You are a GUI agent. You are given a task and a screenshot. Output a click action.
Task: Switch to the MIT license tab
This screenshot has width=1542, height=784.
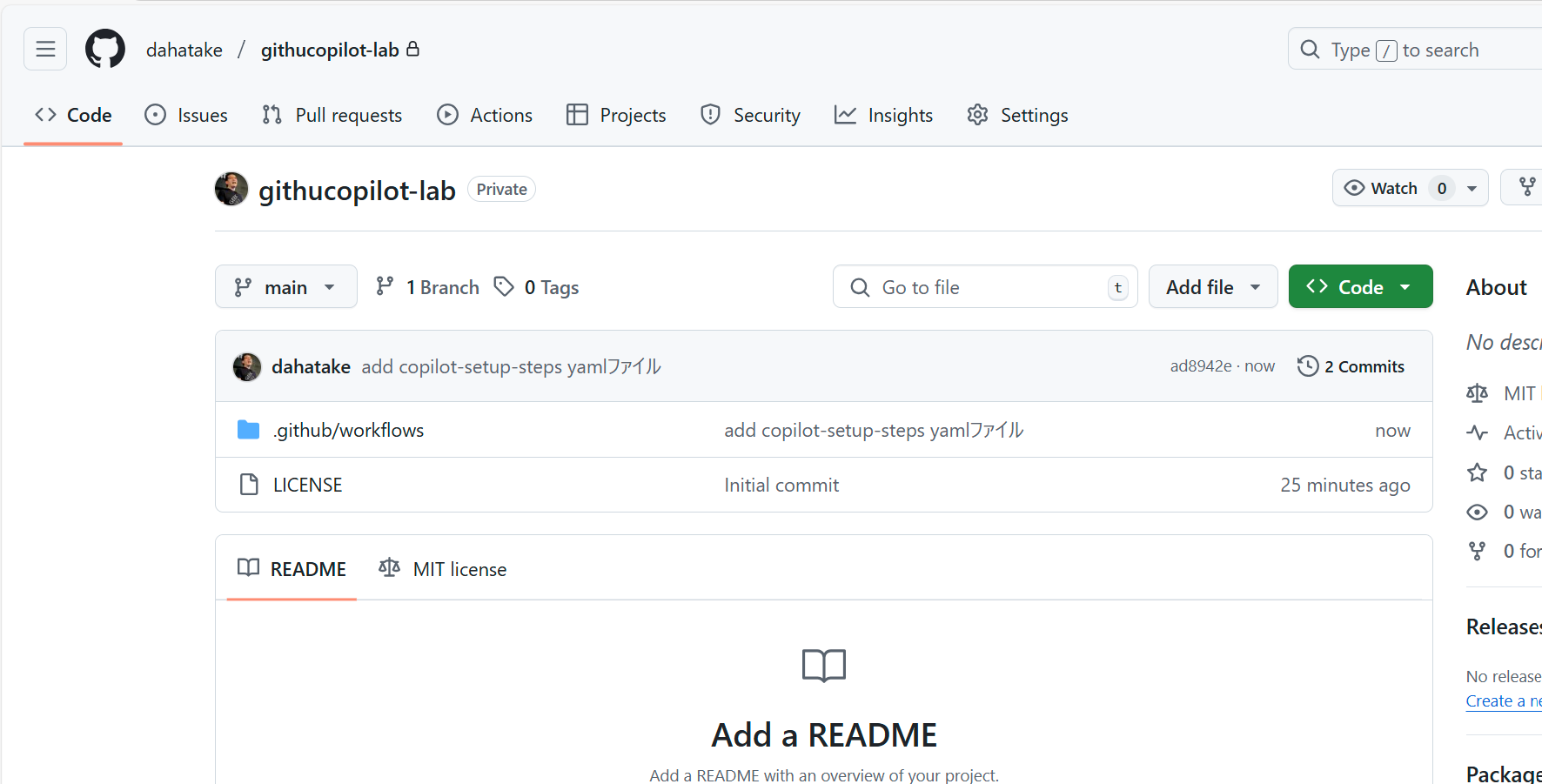coord(442,568)
